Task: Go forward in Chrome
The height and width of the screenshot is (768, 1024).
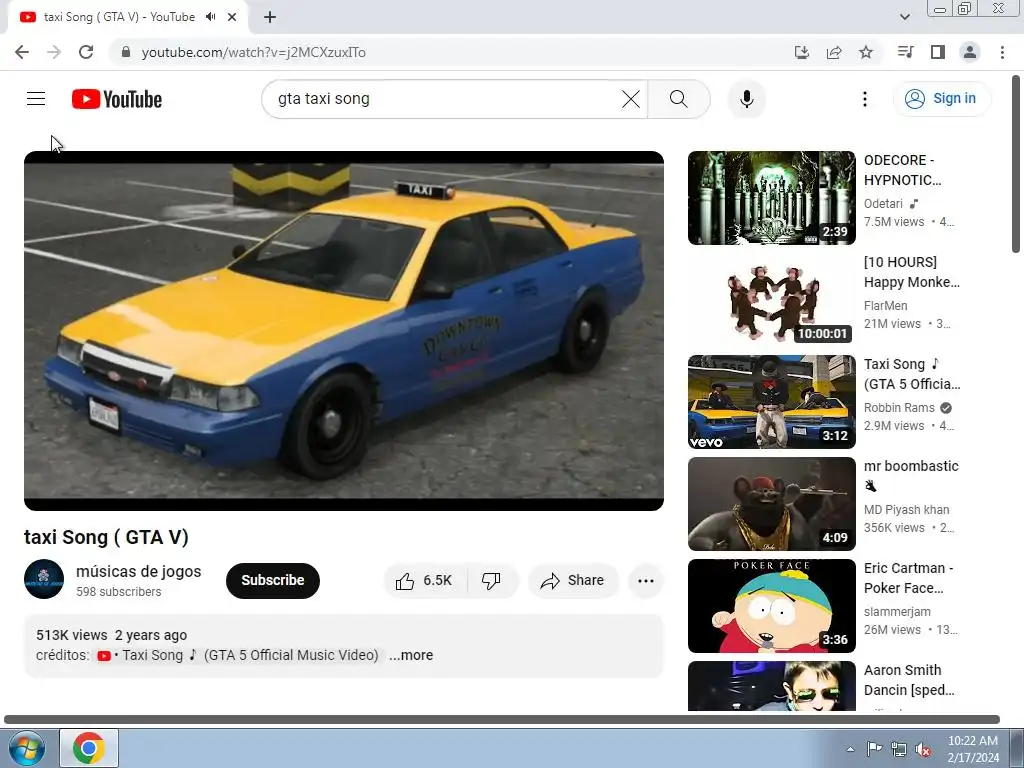Action: [54, 52]
